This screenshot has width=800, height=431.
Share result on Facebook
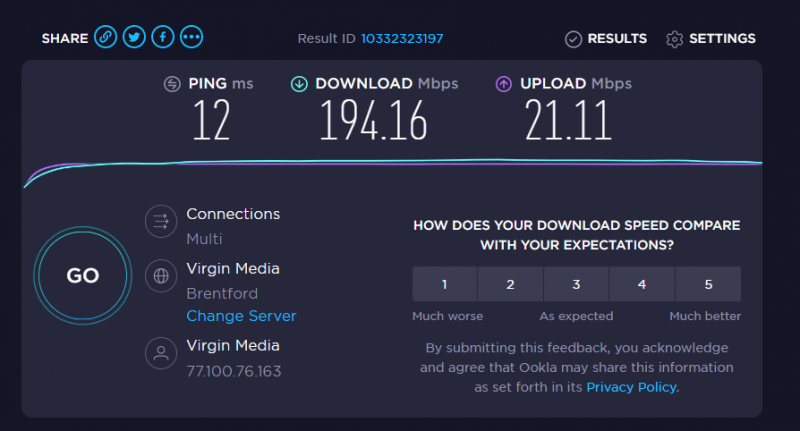click(x=162, y=38)
